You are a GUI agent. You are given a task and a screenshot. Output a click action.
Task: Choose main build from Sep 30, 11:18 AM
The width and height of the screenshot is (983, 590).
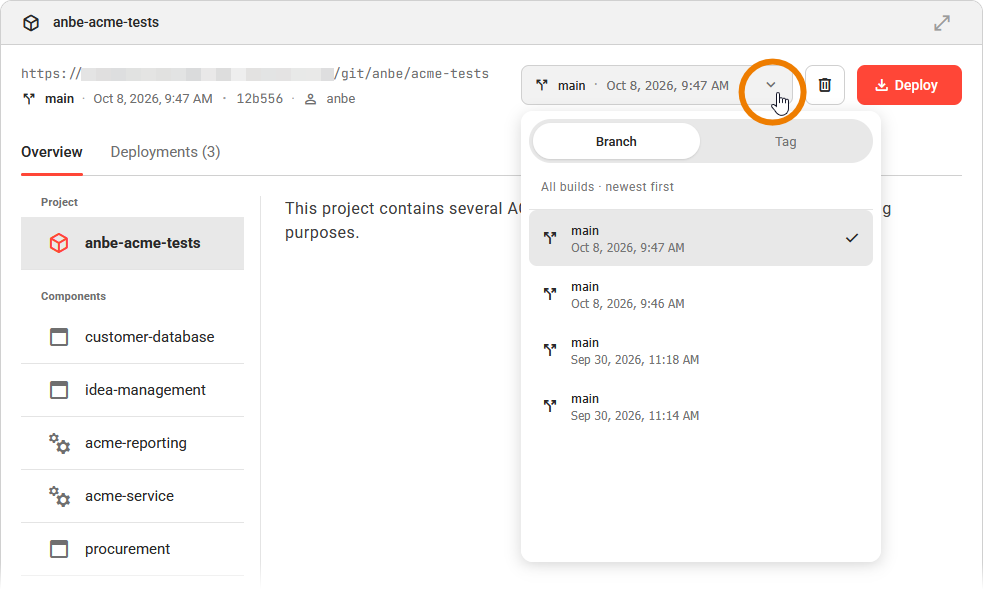tap(701, 350)
